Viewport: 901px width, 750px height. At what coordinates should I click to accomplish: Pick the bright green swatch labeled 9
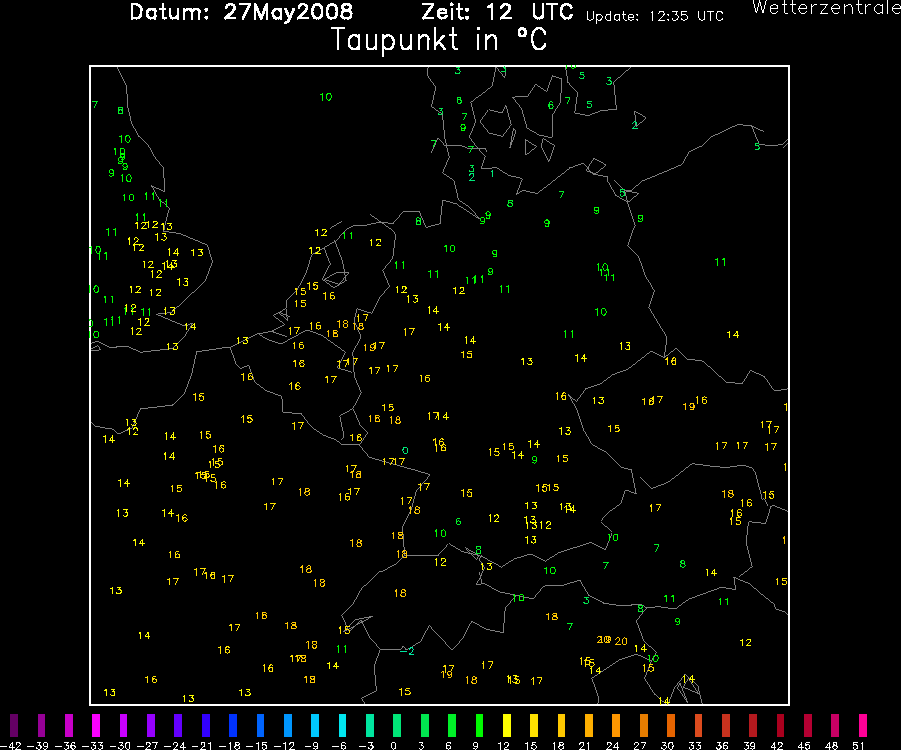pyautogui.click(x=479, y=725)
